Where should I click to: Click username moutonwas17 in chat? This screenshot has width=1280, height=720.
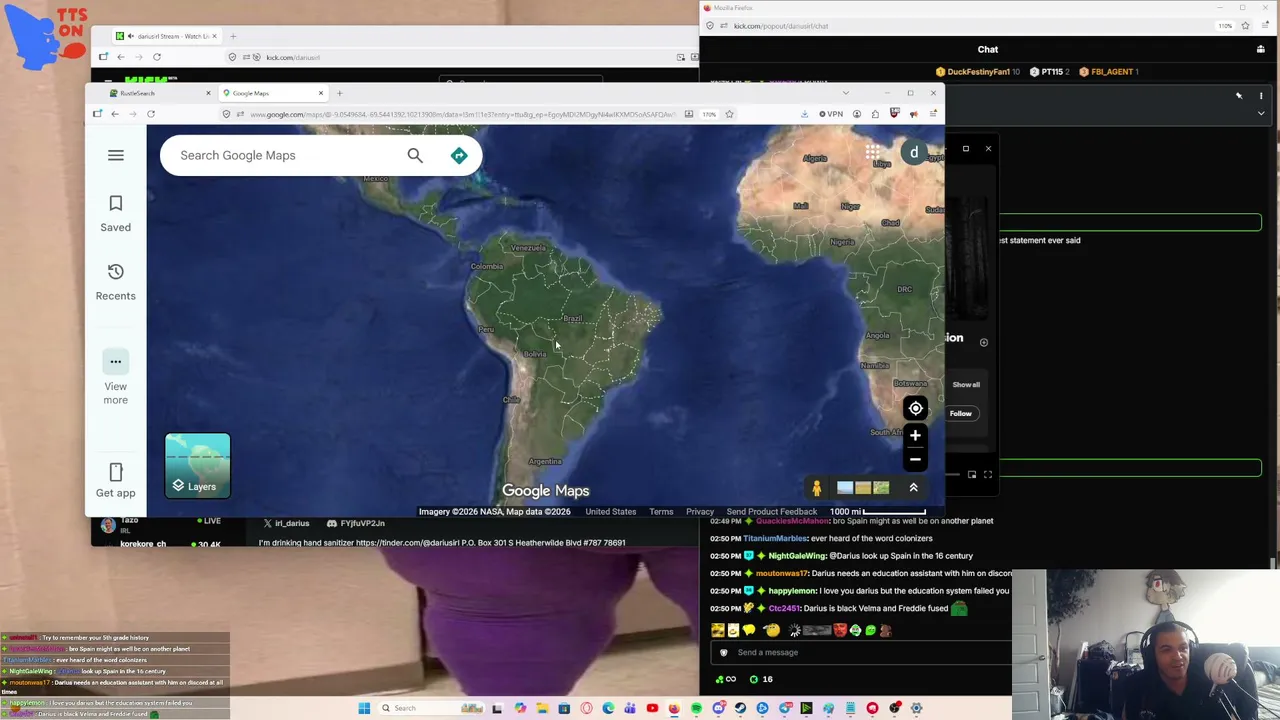(782, 574)
